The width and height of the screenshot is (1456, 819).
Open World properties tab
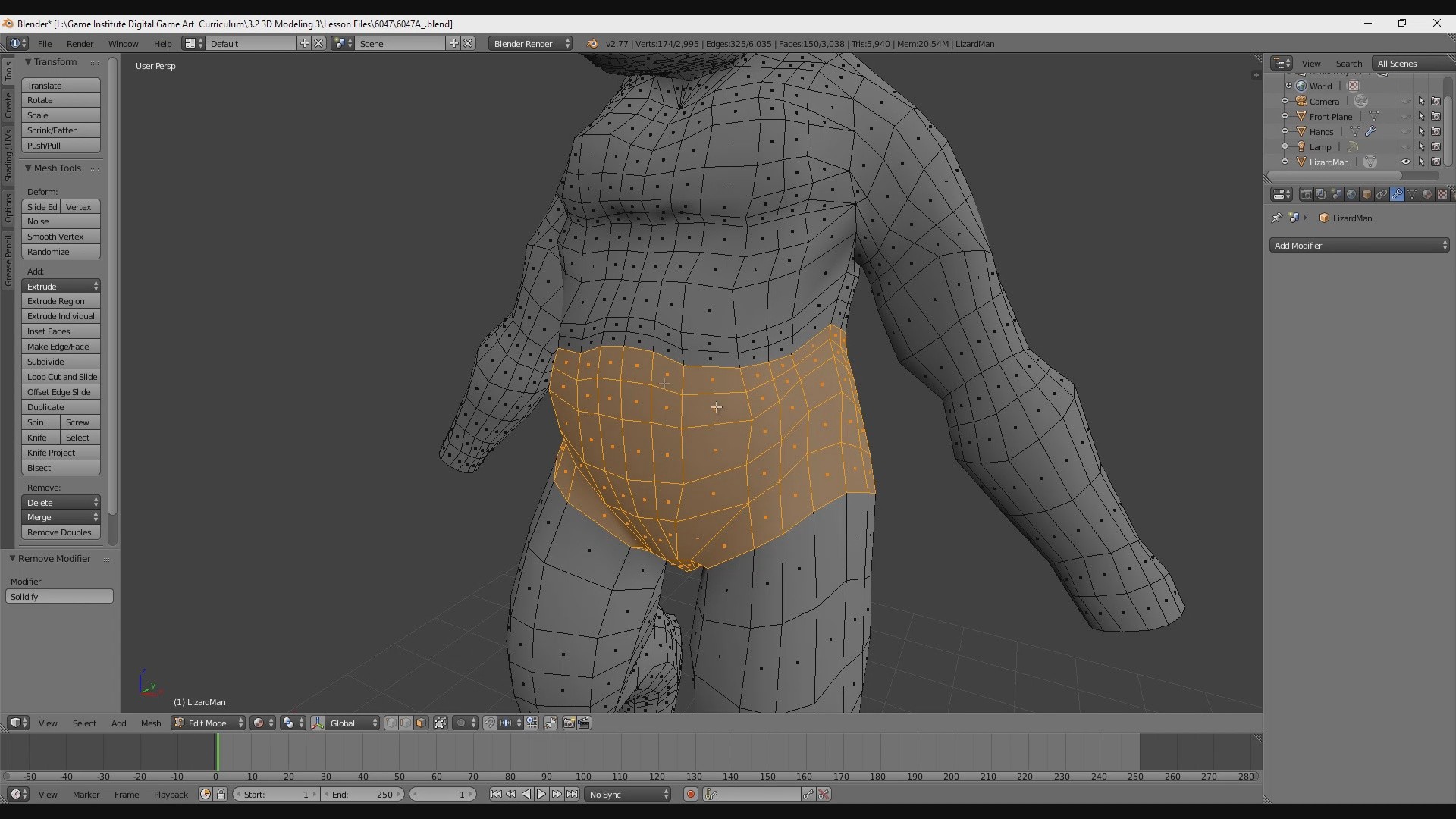click(x=1351, y=194)
